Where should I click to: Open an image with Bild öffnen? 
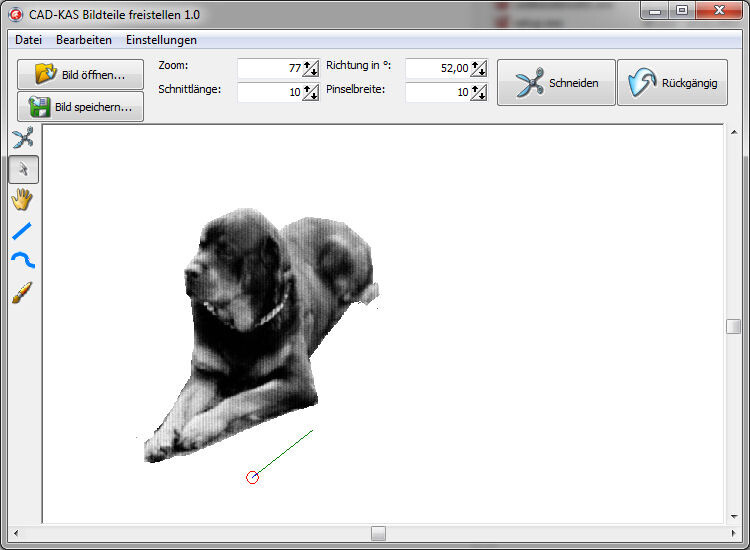point(80,75)
